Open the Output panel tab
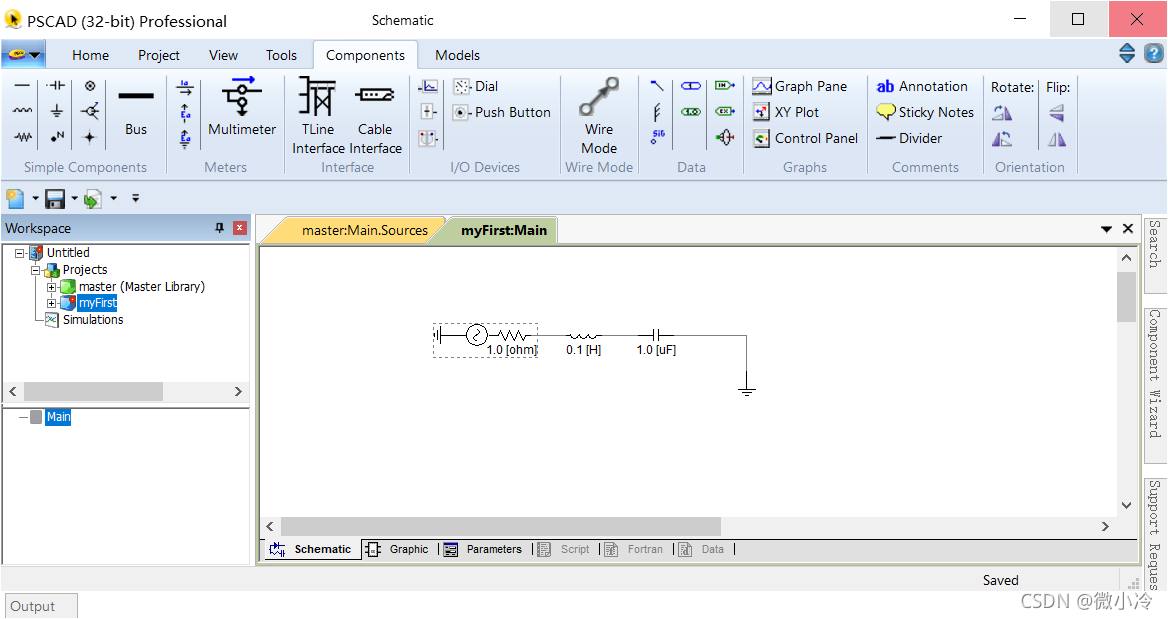The height and width of the screenshot is (619, 1168). (40, 606)
